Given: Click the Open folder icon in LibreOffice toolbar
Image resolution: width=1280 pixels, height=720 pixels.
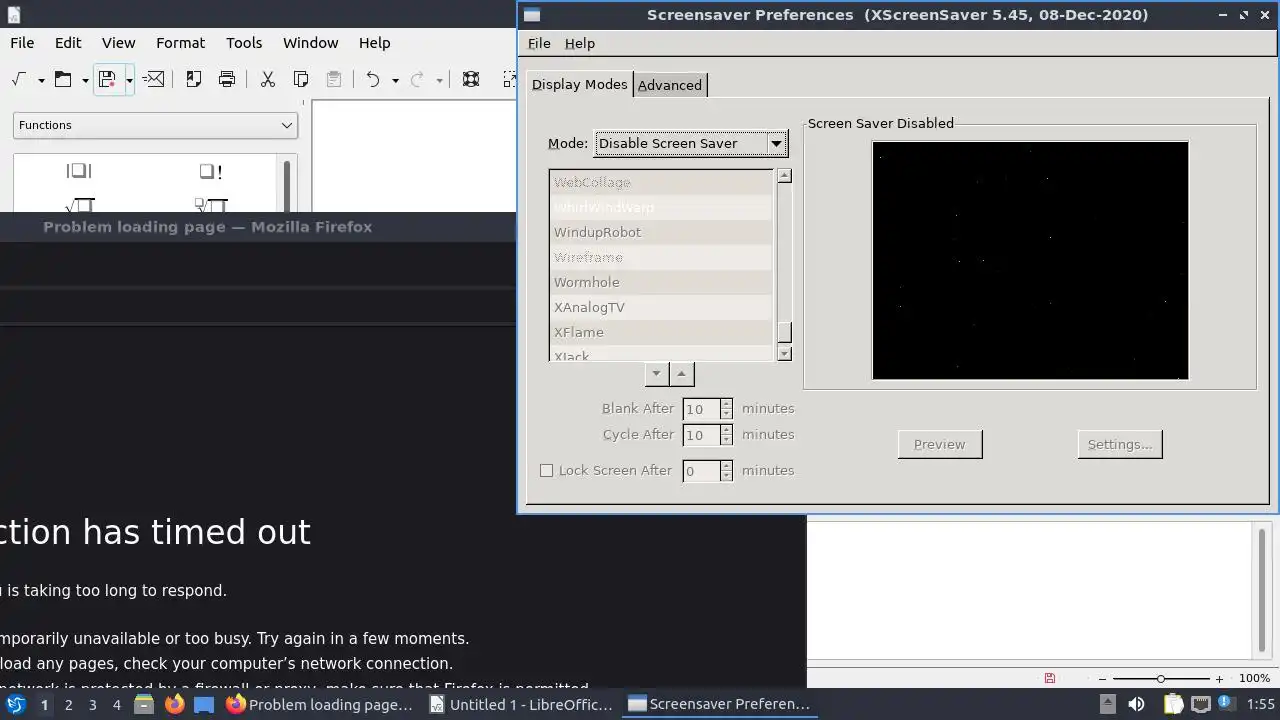Looking at the screenshot, I should pos(63,80).
